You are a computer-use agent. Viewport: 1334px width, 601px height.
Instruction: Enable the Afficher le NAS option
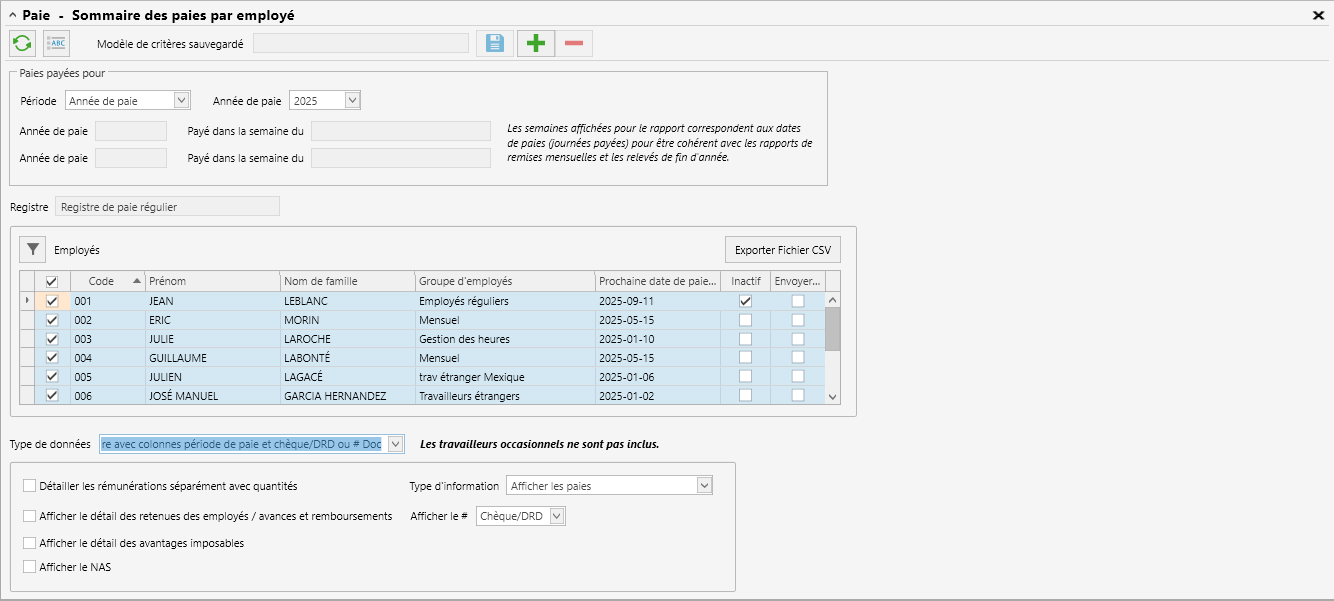pos(29,567)
